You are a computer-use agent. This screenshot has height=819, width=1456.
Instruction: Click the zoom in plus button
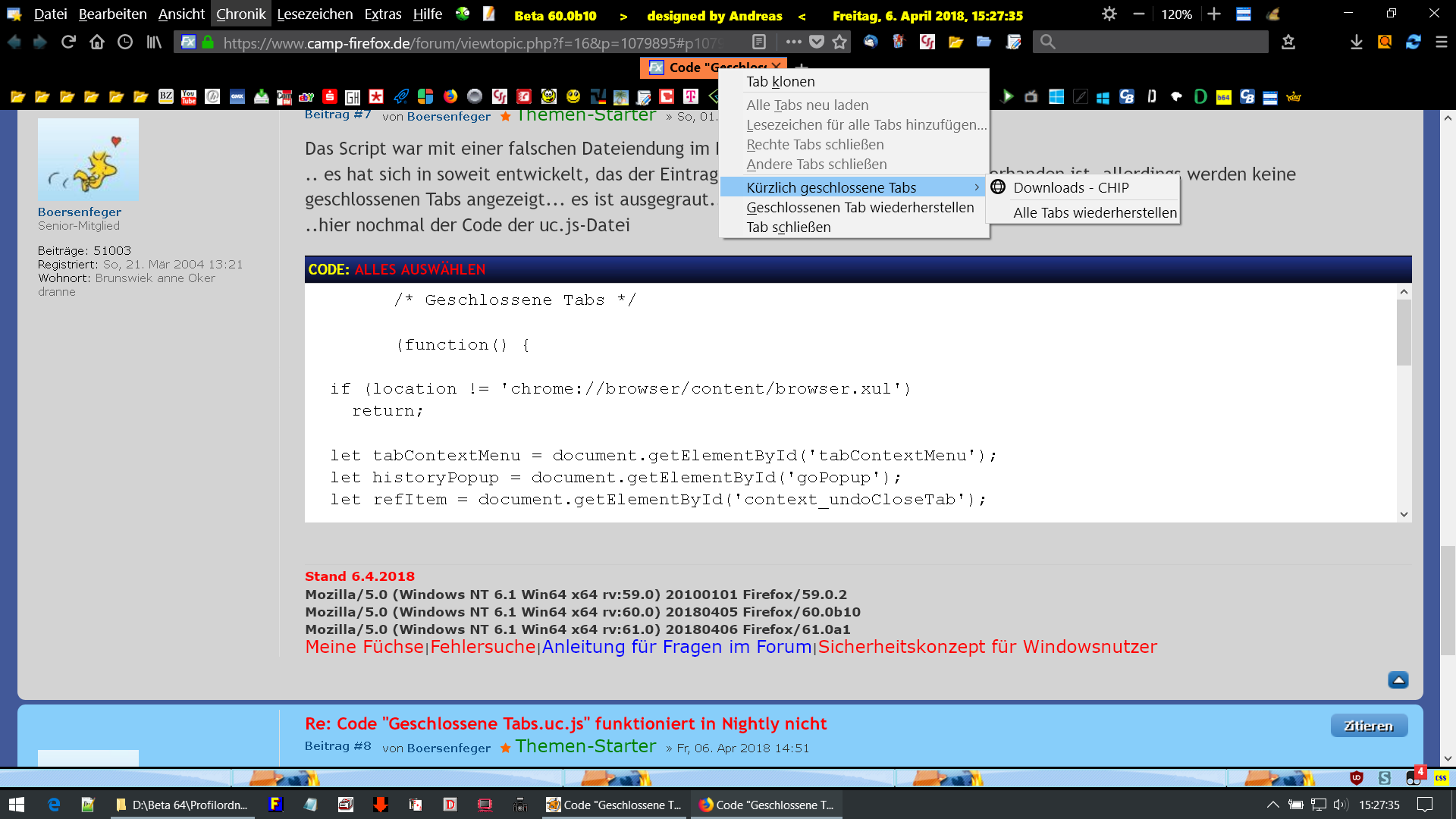click(1214, 14)
